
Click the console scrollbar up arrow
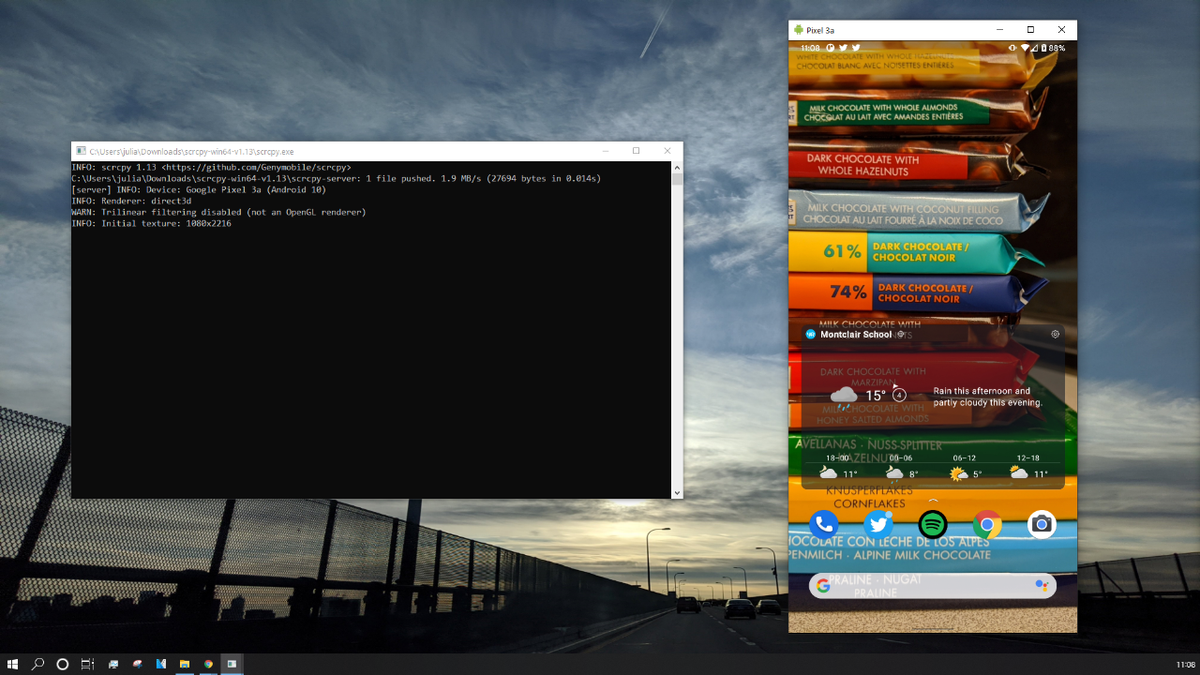tap(677, 167)
